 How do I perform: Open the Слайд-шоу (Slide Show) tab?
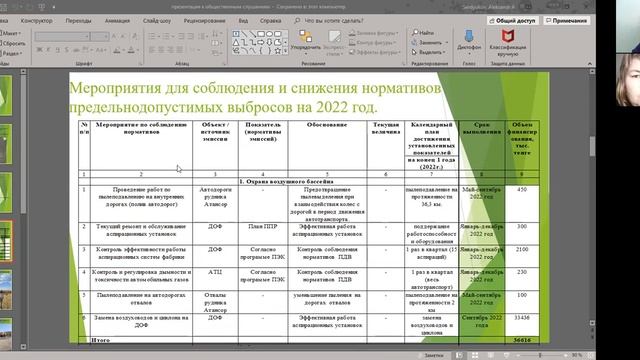(x=157, y=20)
